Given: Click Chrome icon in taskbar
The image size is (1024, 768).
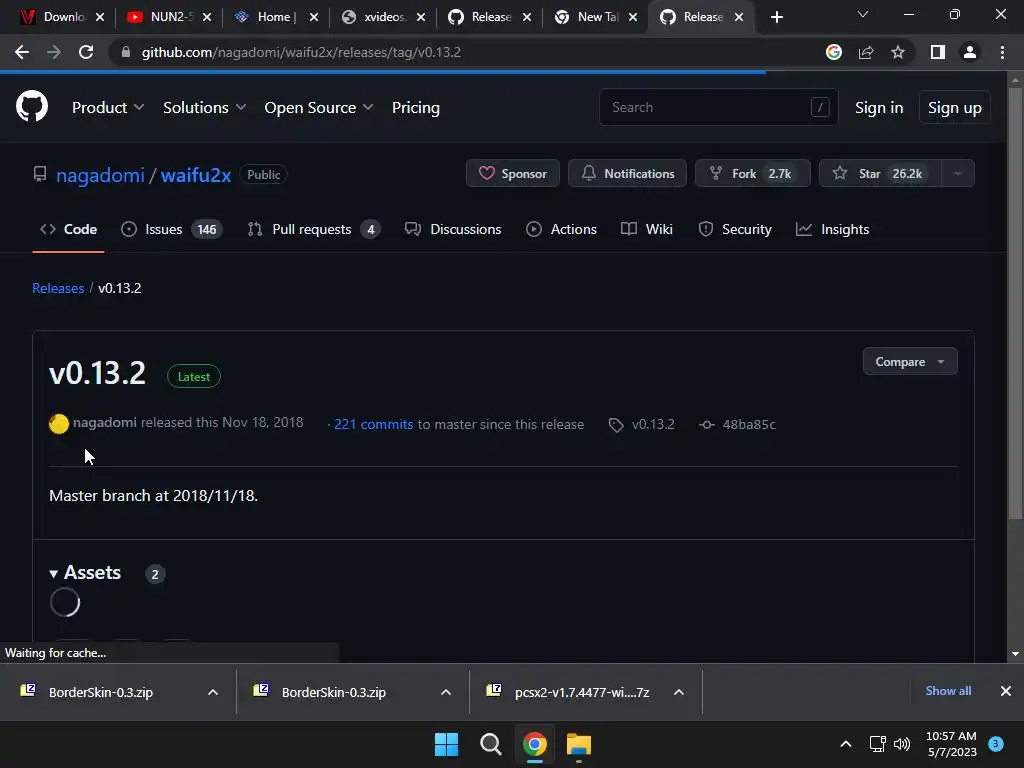Looking at the screenshot, I should (535, 744).
